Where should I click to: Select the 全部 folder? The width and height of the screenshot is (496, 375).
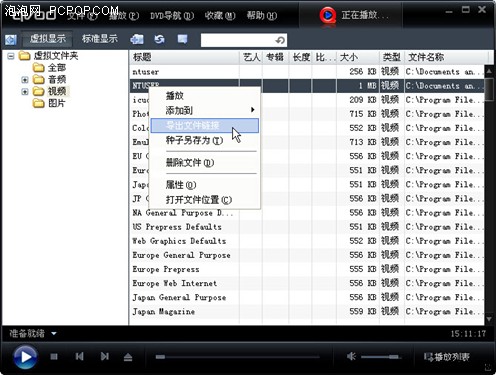[x=50, y=68]
